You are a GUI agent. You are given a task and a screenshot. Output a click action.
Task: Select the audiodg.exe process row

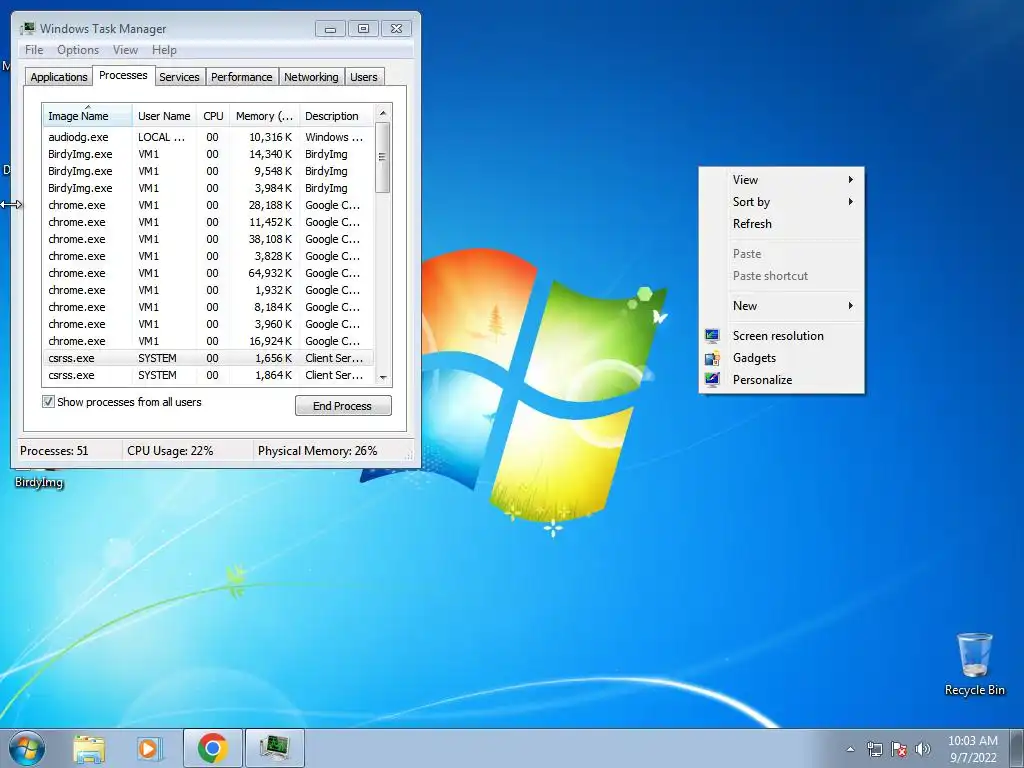208,137
